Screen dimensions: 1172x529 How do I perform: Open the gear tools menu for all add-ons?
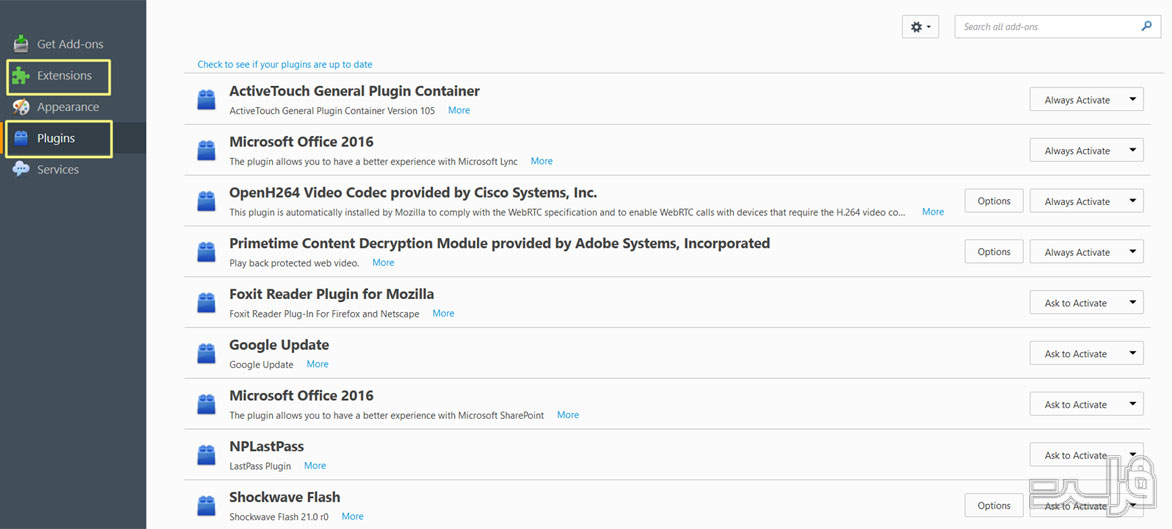(920, 27)
